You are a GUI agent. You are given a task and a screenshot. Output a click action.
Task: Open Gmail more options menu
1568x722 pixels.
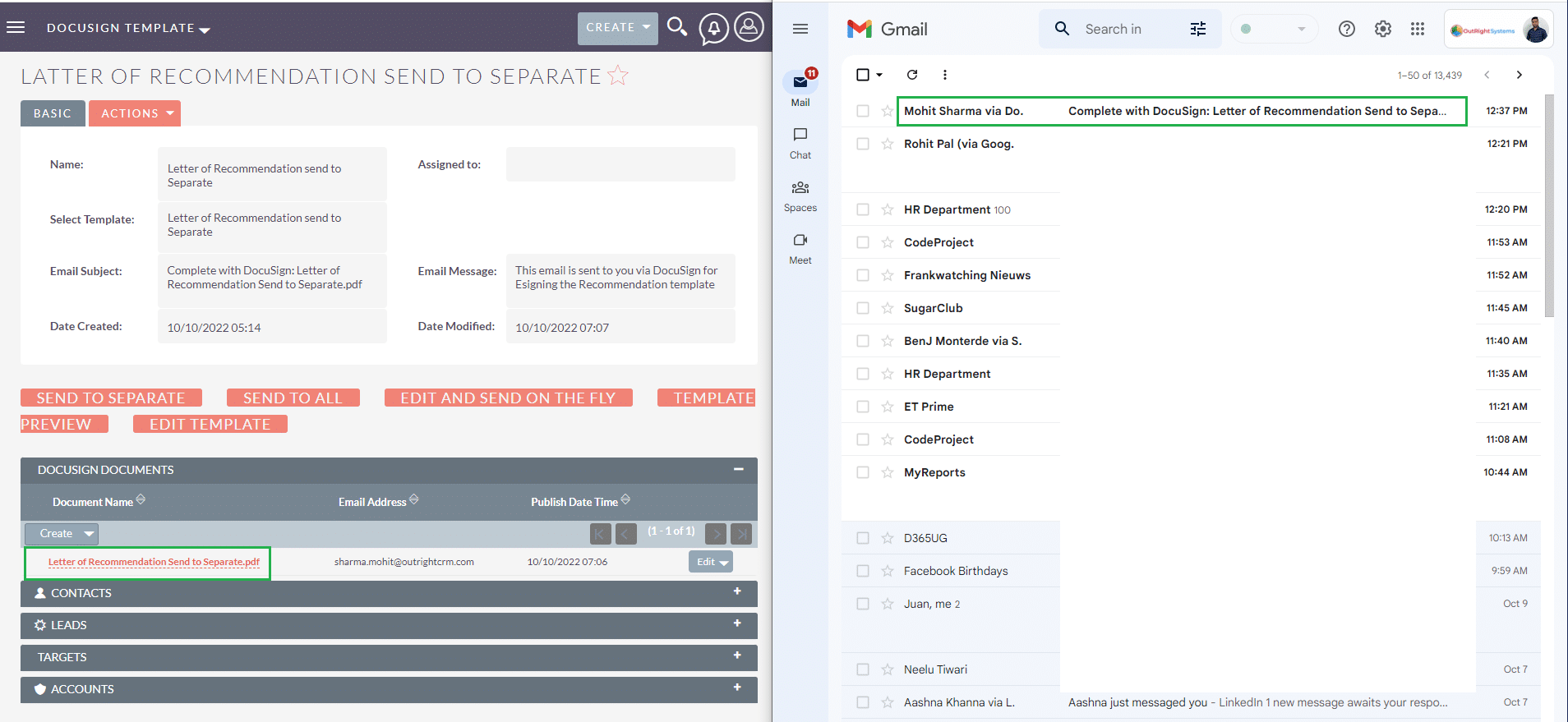[x=945, y=75]
